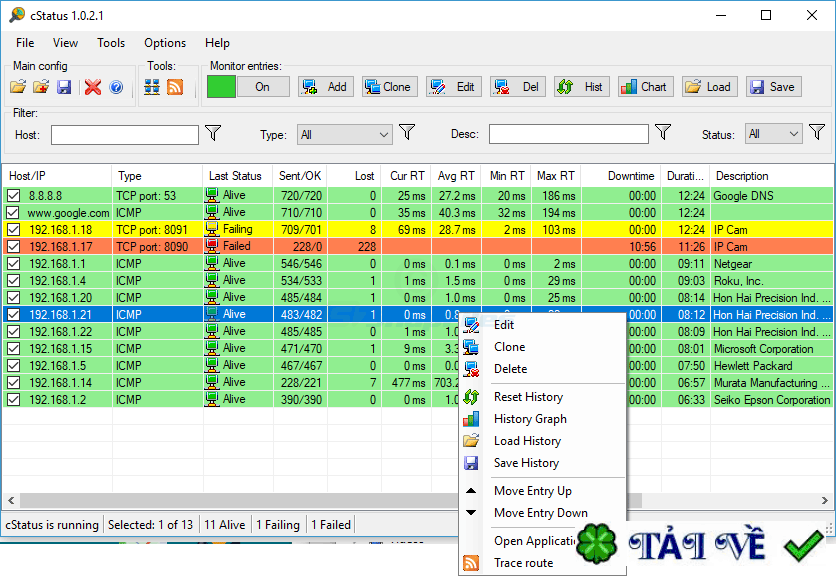
Task: Click the blue help question mark icon
Action: [116, 87]
